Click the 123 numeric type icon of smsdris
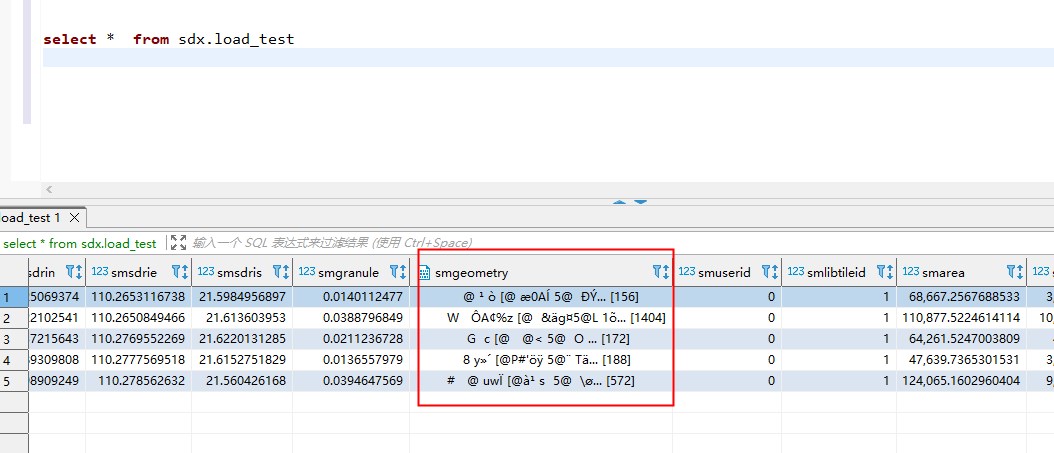Screen dimensions: 1054x453 pyautogui.click(x=206, y=272)
